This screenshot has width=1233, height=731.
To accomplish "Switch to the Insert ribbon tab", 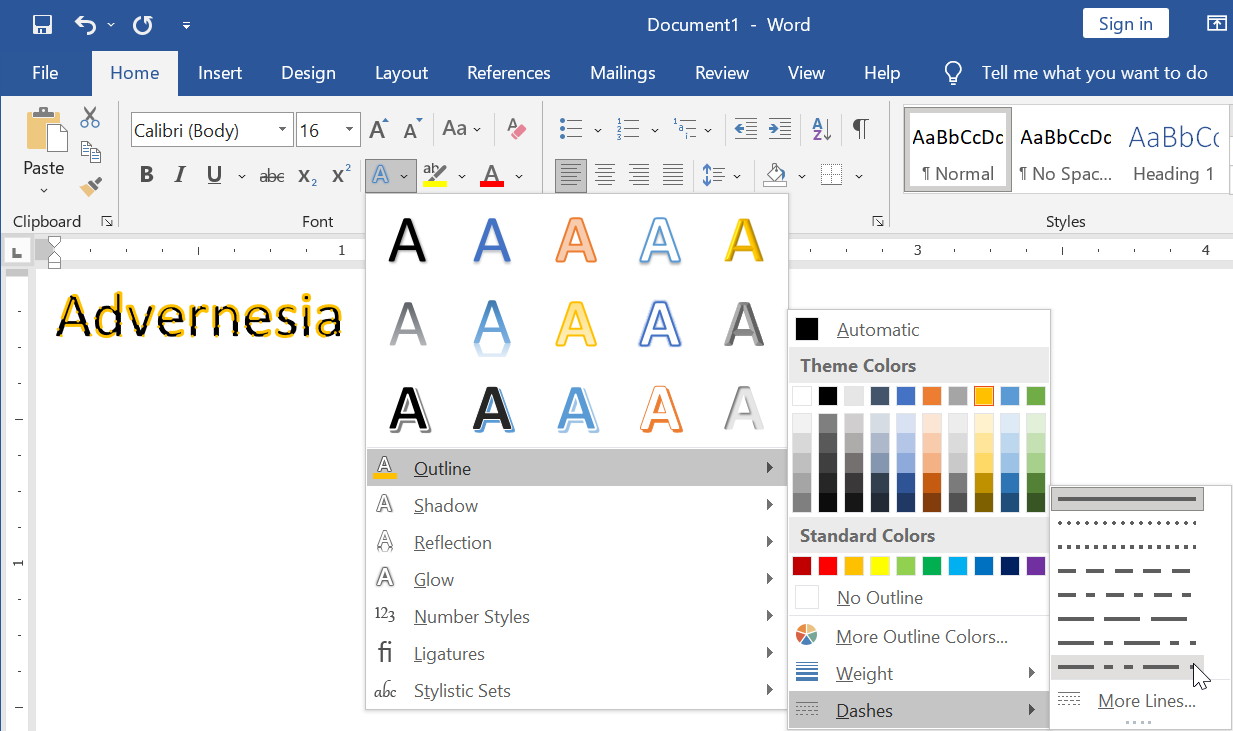I will click(220, 73).
